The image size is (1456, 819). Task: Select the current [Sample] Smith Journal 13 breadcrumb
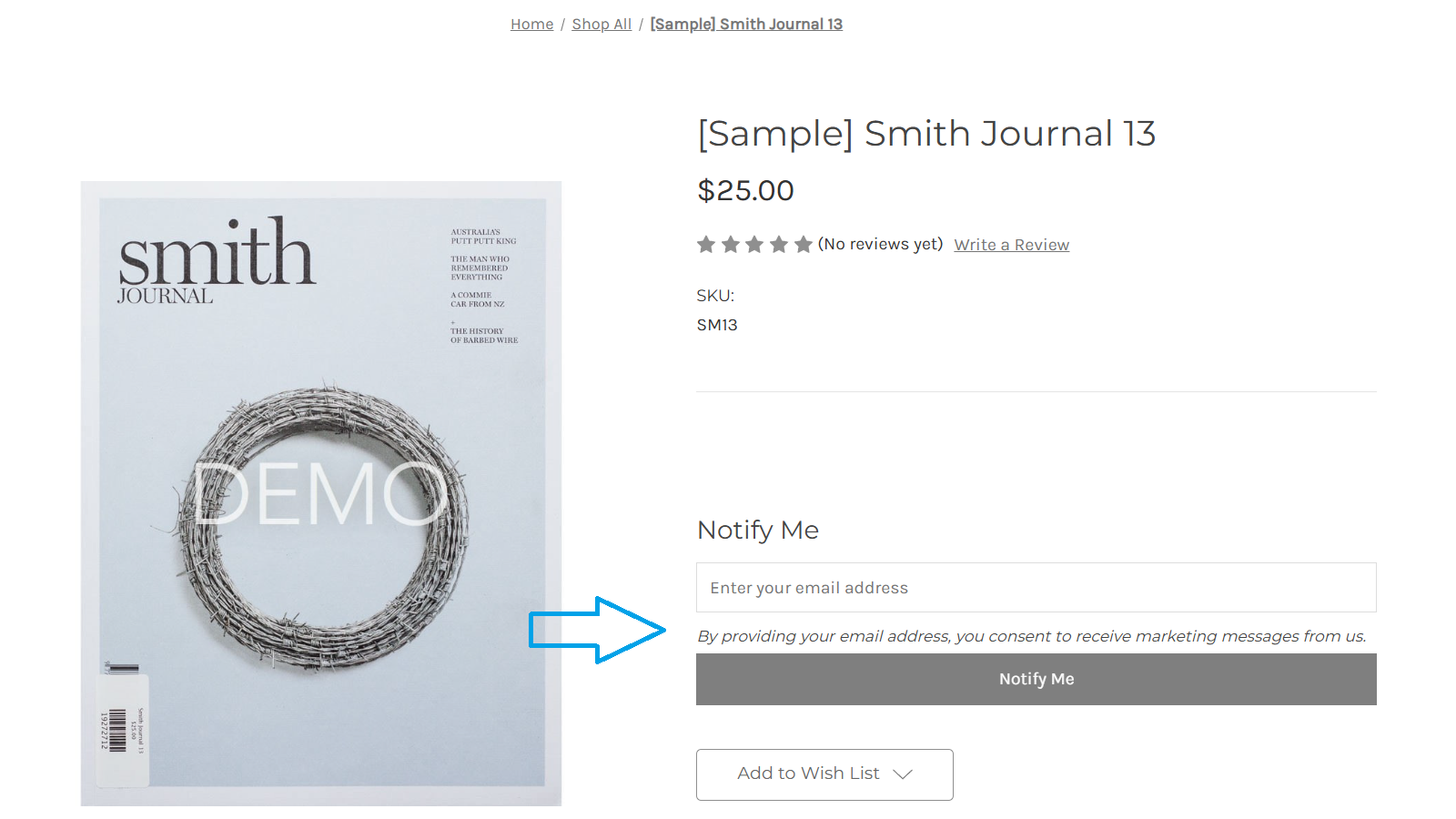coord(746,24)
